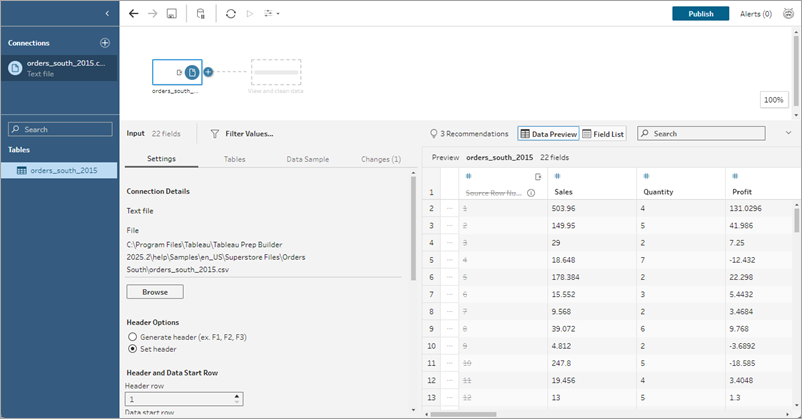Click the save flow icon

[172, 14]
